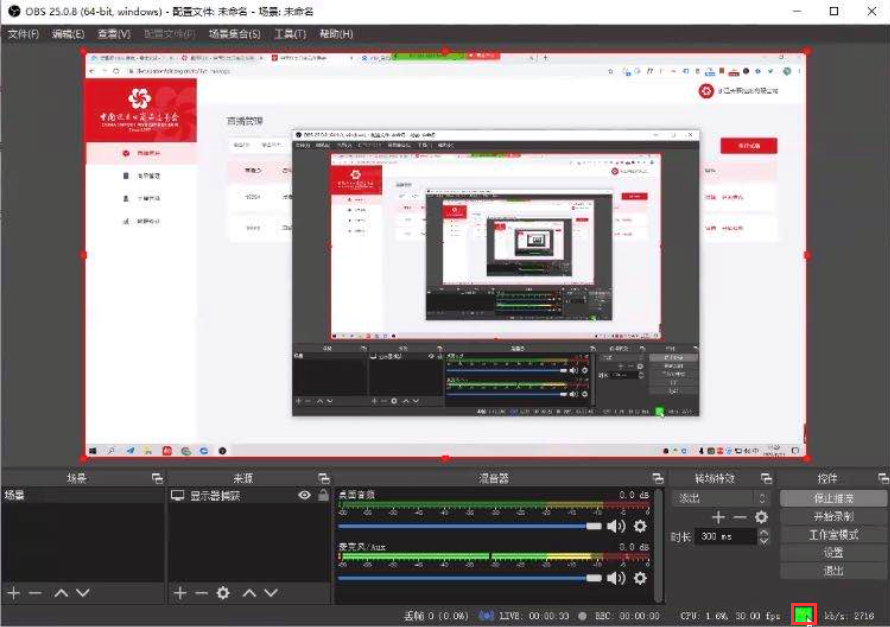Image resolution: width=890 pixels, height=627 pixels.
Task: Toggle lock on the display capture source
Action: [322, 495]
